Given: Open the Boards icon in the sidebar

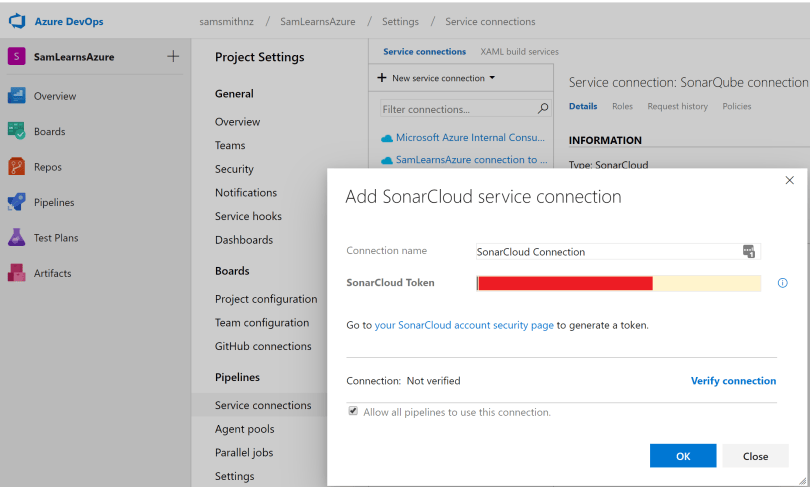Looking at the screenshot, I should (17, 131).
